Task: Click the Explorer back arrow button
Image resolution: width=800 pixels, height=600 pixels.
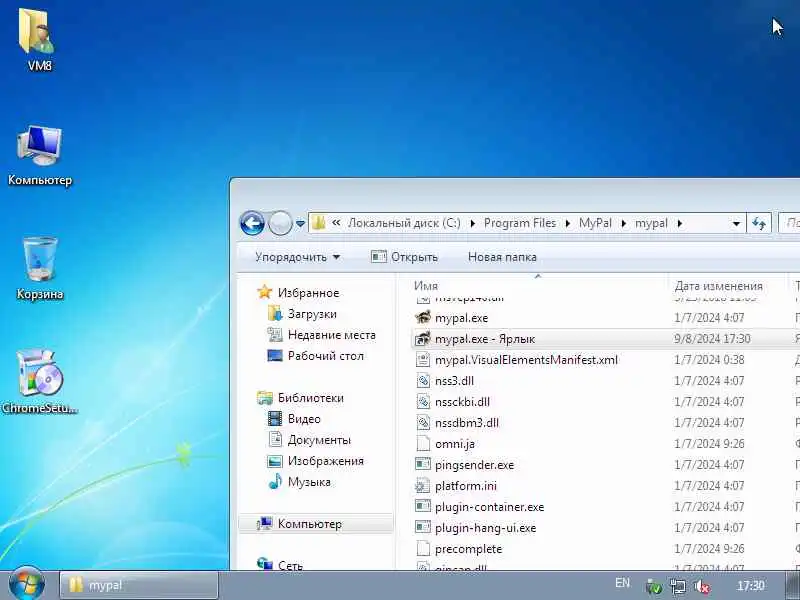Action: [x=253, y=223]
